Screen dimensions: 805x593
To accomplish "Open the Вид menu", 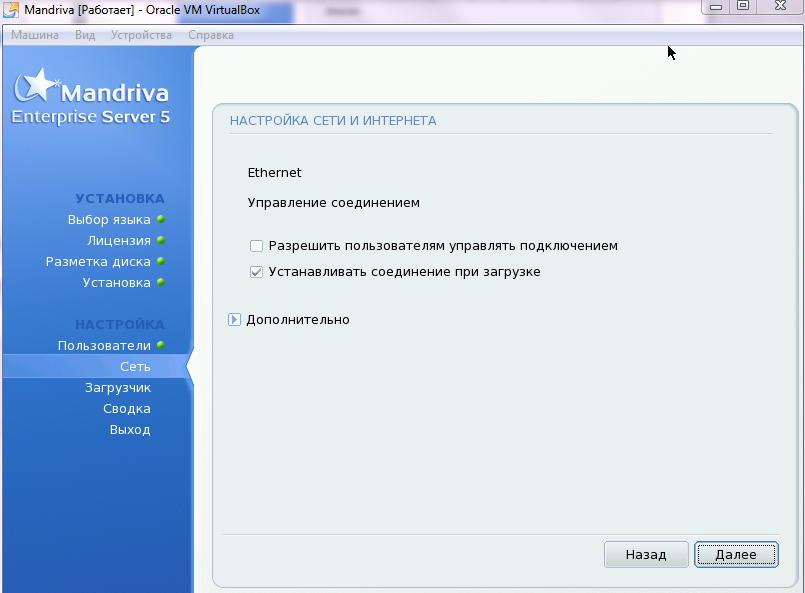I will (85, 35).
